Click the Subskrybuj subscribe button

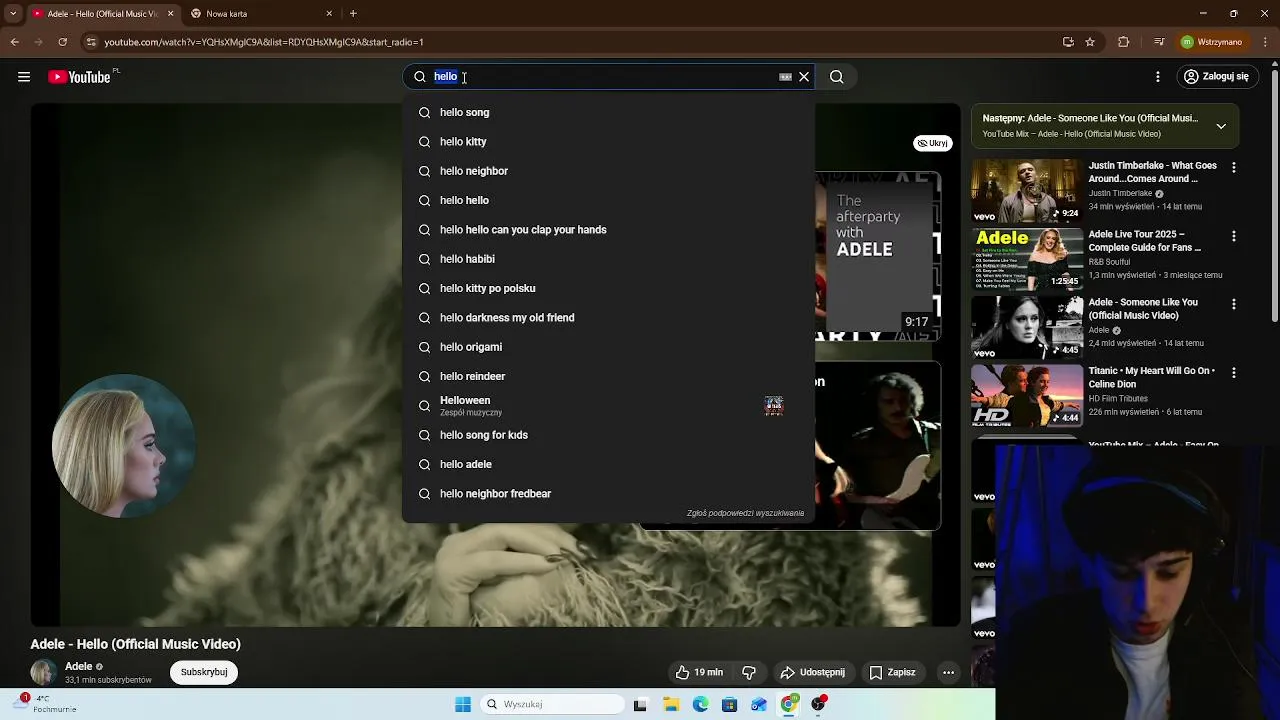click(x=204, y=672)
